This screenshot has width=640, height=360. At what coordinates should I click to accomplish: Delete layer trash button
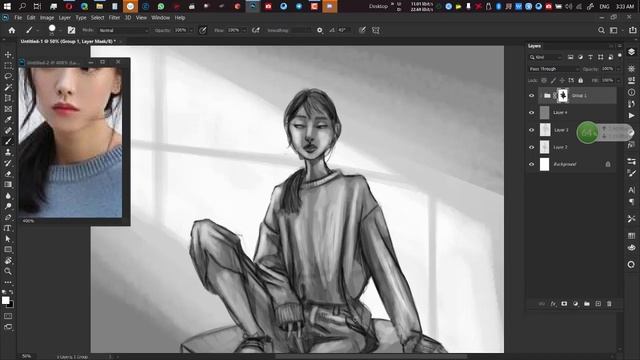coord(609,304)
